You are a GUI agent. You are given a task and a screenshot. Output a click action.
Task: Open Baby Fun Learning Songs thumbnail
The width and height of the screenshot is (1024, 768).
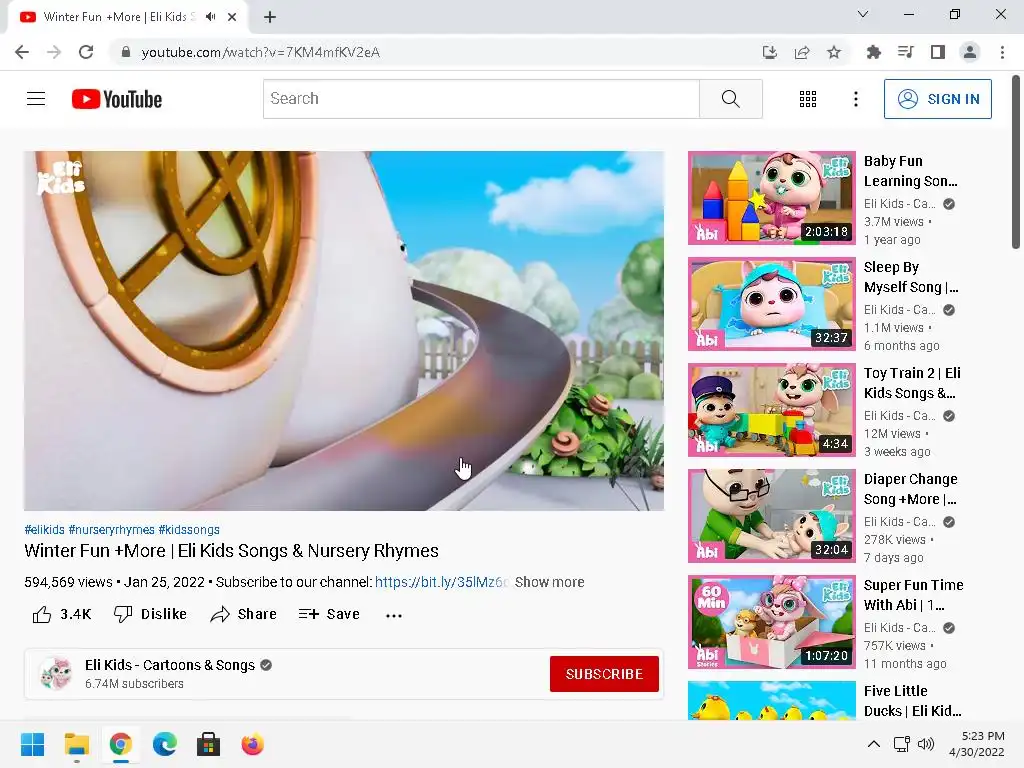click(x=771, y=198)
